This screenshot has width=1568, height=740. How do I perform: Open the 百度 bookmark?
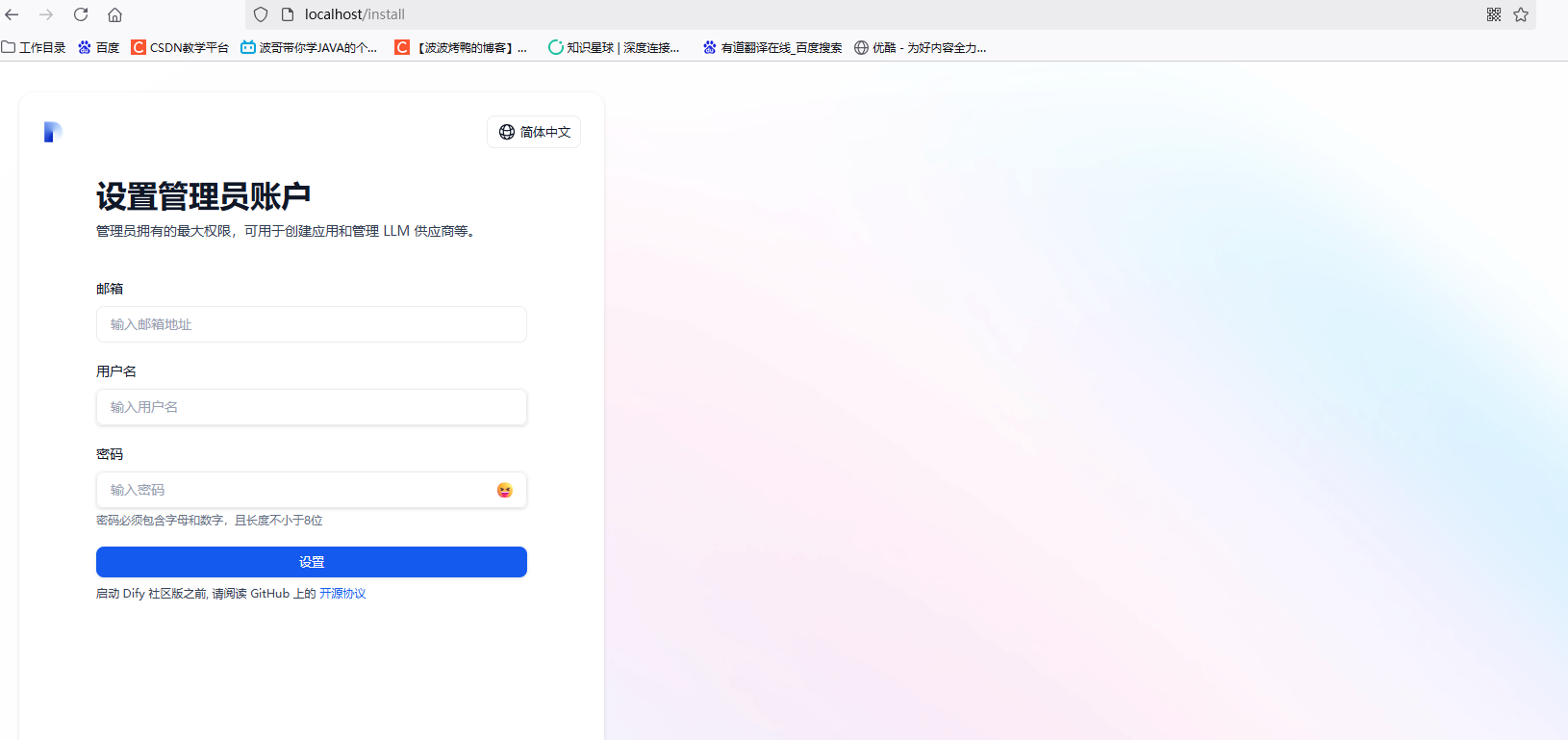click(99, 47)
